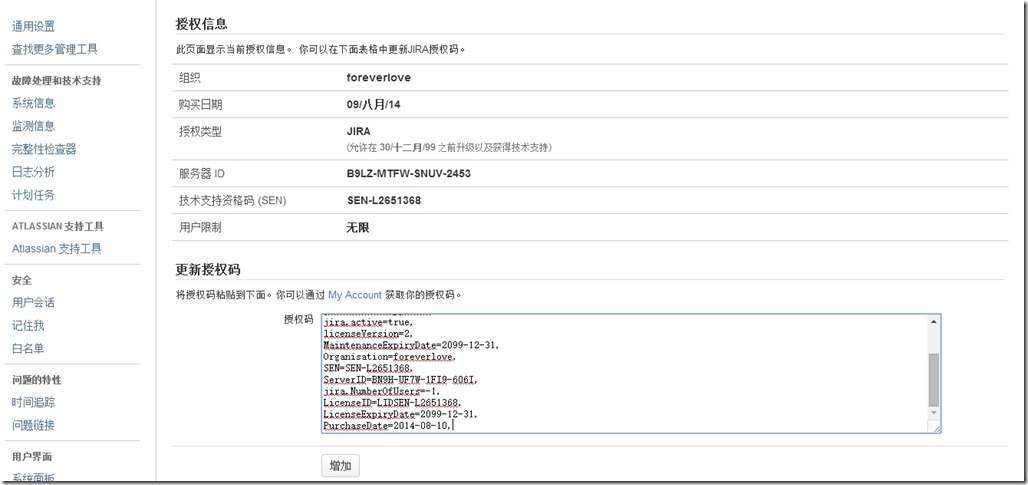
Task: Click the 增加 button
Action: (x=340, y=467)
